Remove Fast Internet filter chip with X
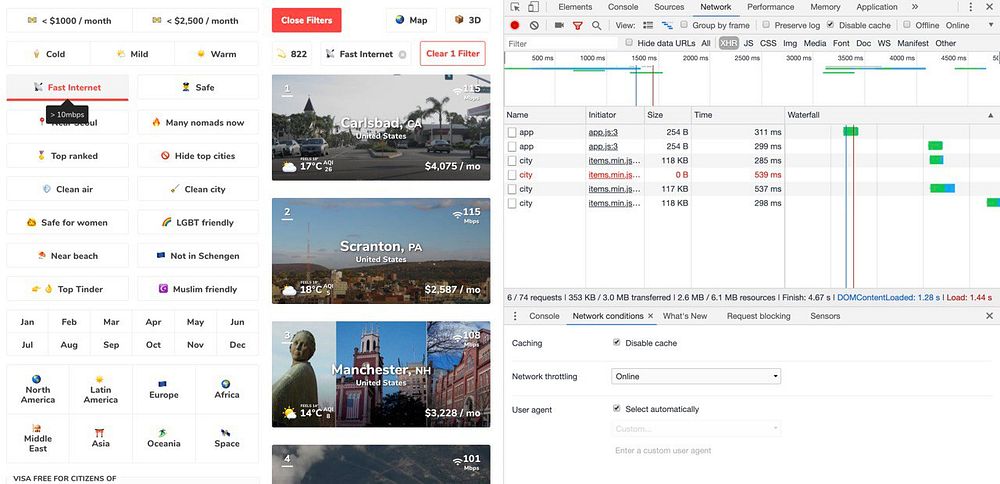This screenshot has width=1000, height=484. coord(402,54)
